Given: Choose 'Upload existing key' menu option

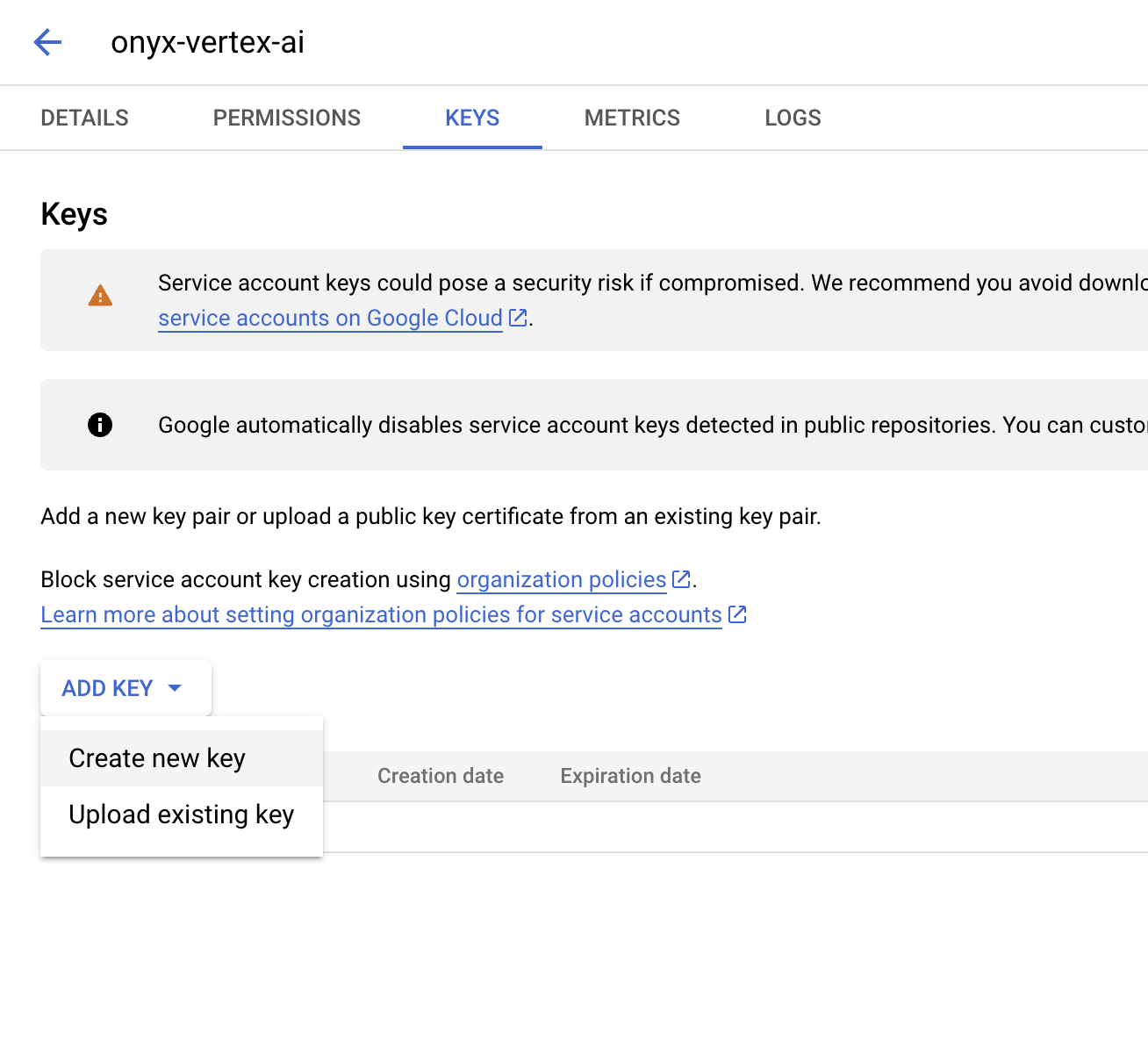Looking at the screenshot, I should [181, 815].
